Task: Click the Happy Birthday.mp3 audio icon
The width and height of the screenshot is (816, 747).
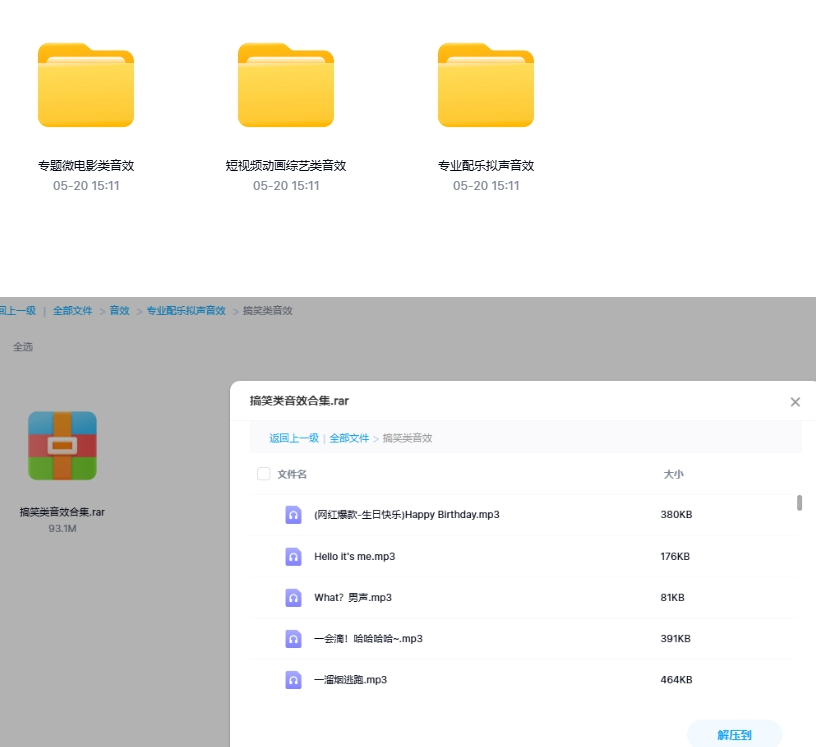Action: 293,515
